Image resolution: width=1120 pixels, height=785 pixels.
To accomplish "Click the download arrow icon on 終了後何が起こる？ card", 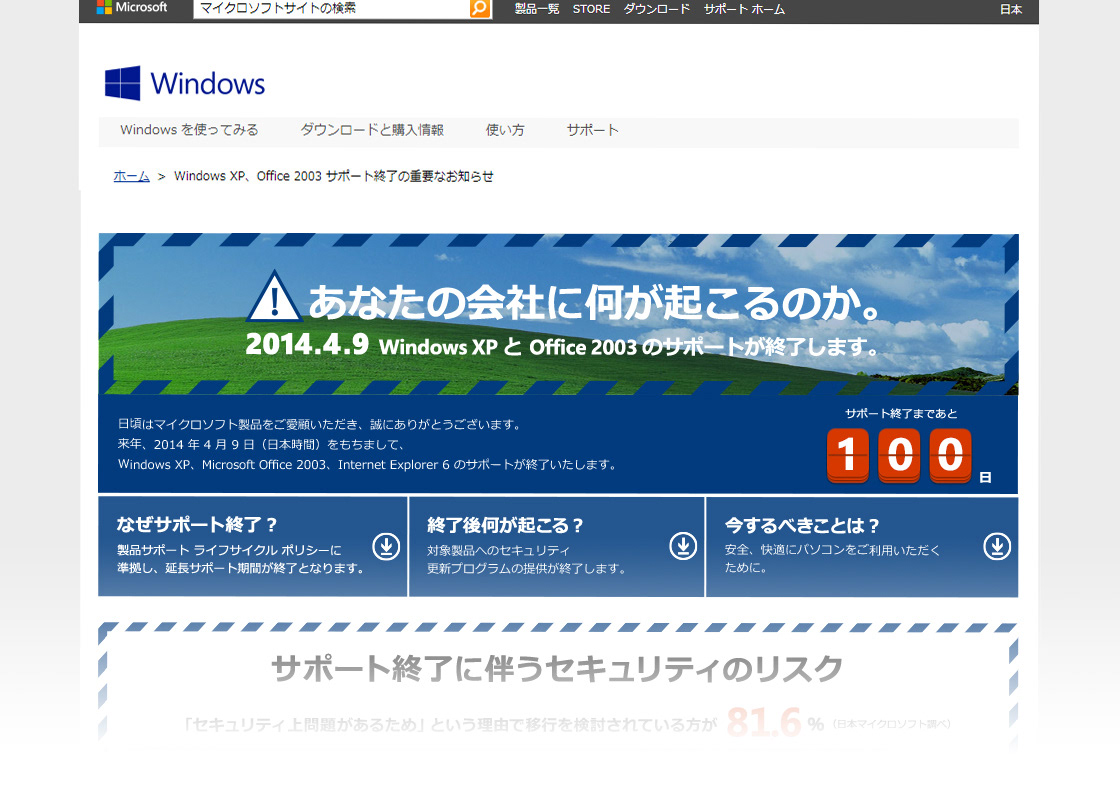I will tap(683, 546).
